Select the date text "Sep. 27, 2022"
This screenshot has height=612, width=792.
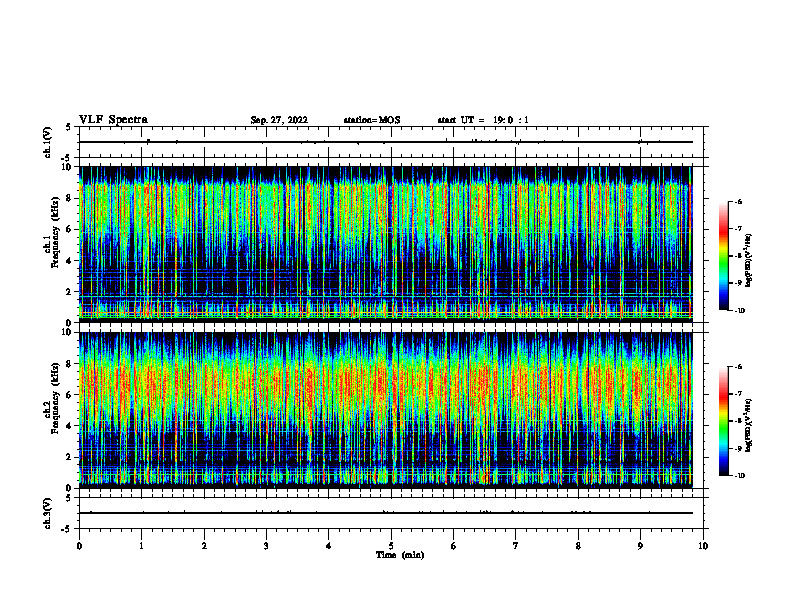[x=279, y=120]
